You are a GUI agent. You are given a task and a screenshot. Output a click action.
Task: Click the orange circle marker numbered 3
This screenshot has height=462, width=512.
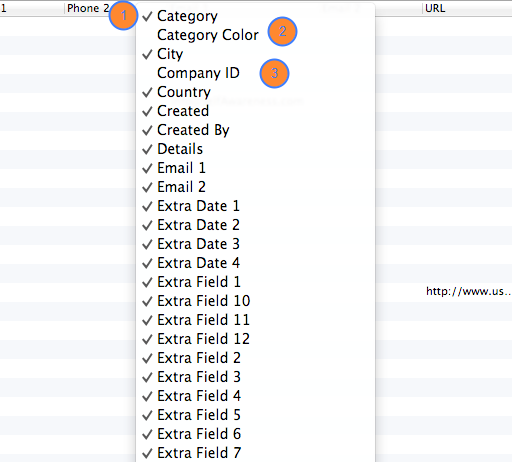coord(274,74)
